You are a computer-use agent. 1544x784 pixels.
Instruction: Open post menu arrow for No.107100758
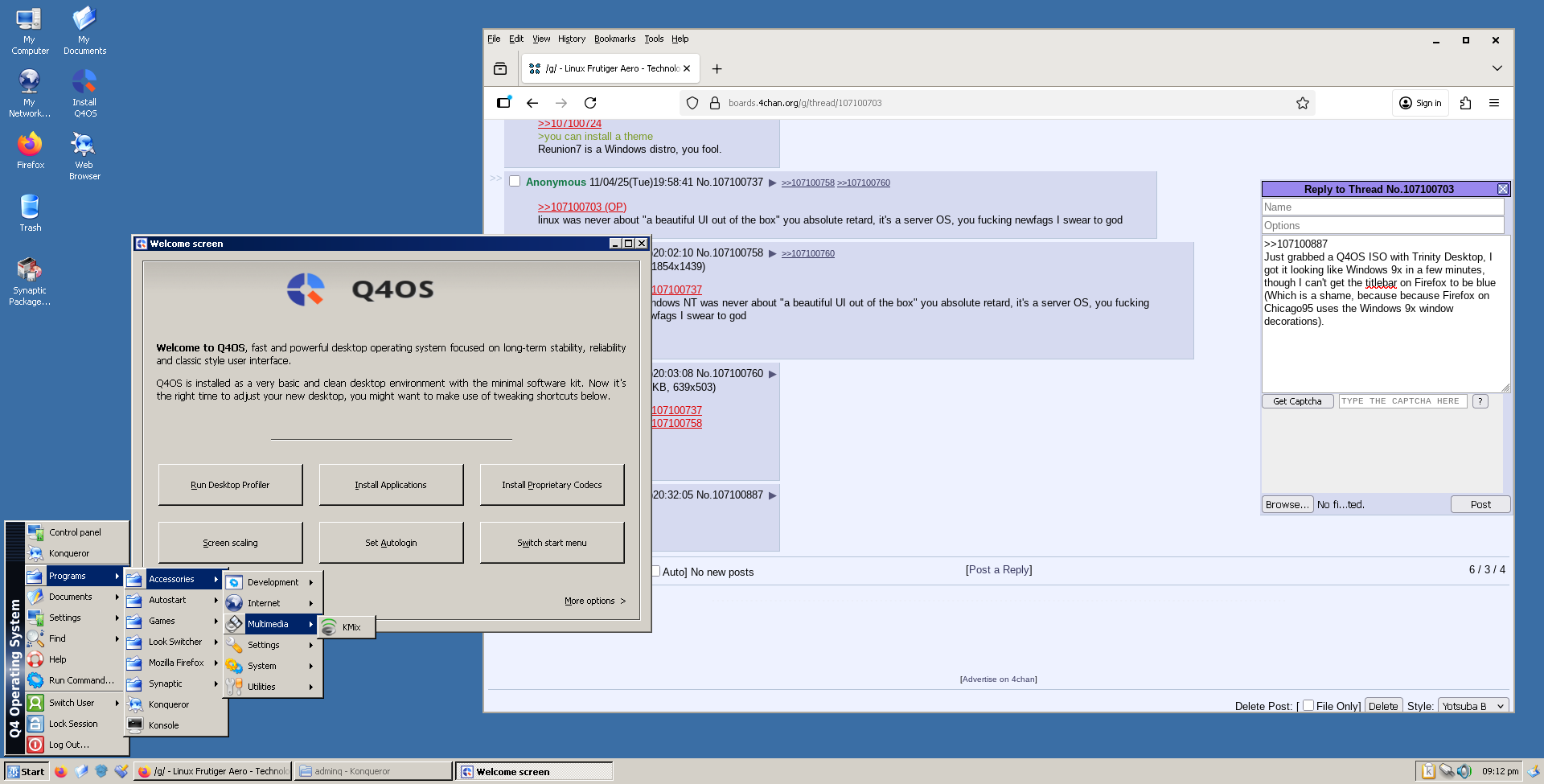coord(772,253)
